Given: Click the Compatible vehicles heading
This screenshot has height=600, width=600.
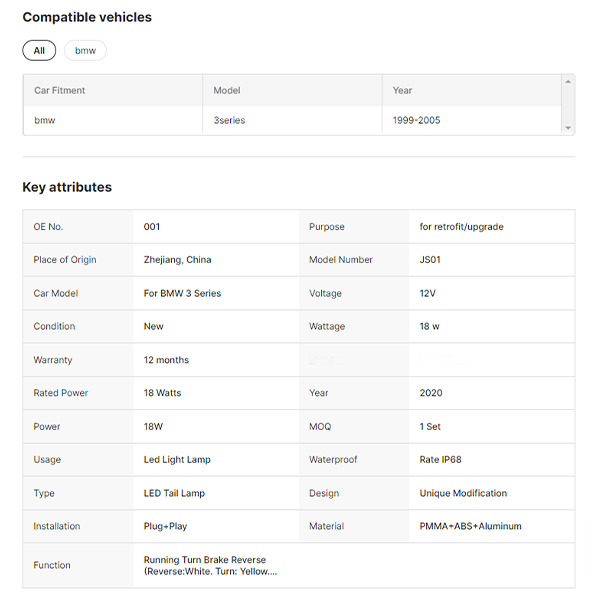Looking at the screenshot, I should (x=87, y=17).
